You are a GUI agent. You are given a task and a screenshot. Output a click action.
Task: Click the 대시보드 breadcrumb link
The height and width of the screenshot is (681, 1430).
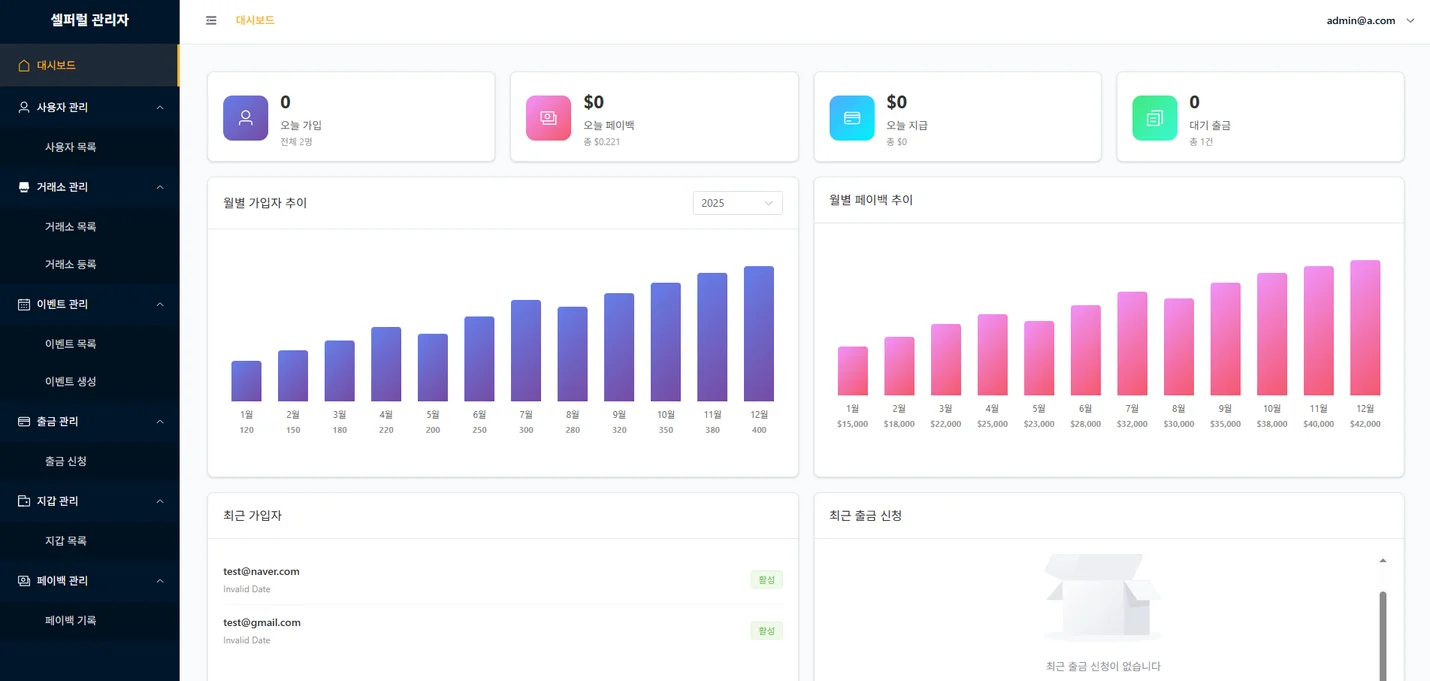255,21
